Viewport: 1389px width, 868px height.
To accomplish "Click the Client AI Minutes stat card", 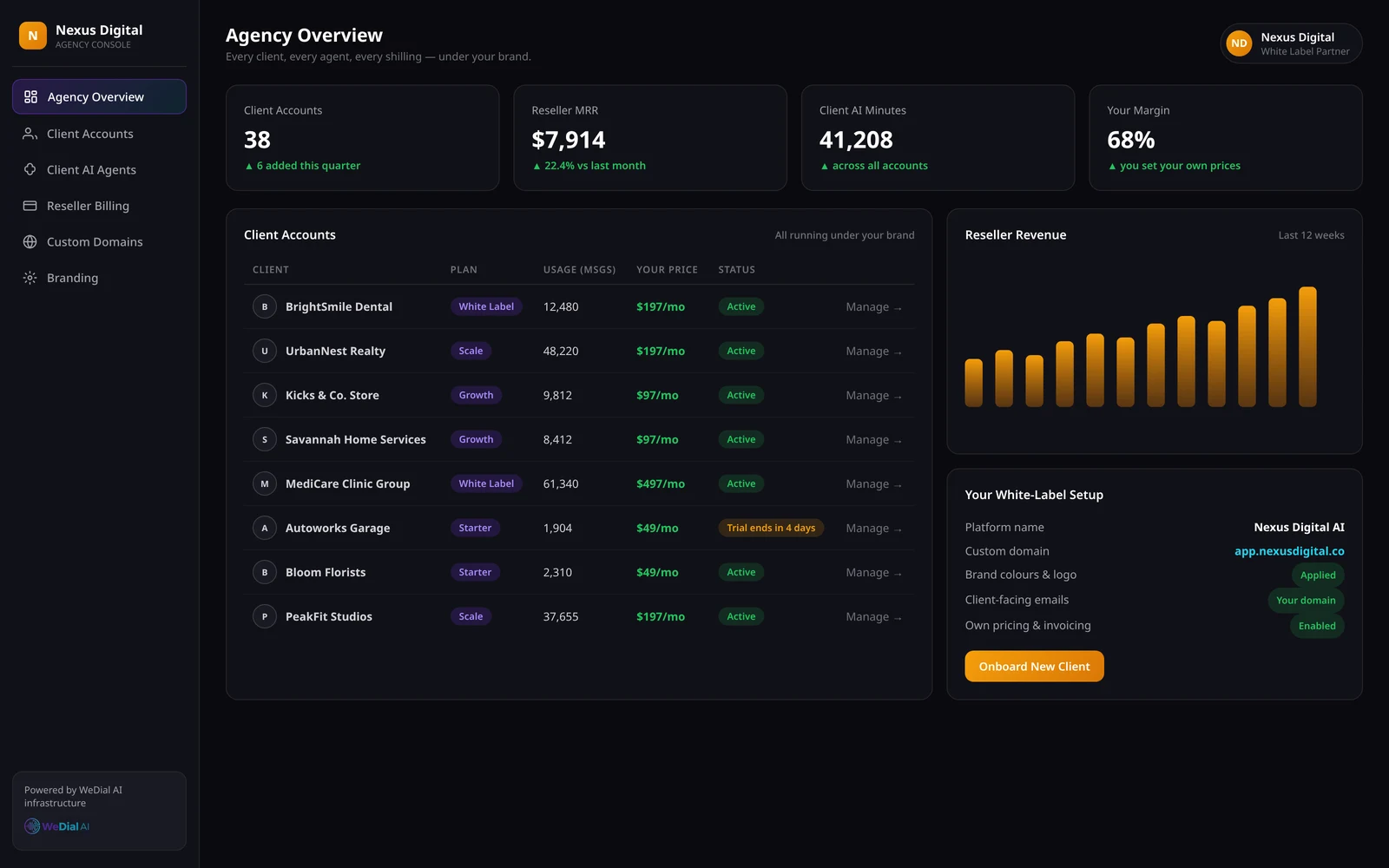I will coord(938,137).
